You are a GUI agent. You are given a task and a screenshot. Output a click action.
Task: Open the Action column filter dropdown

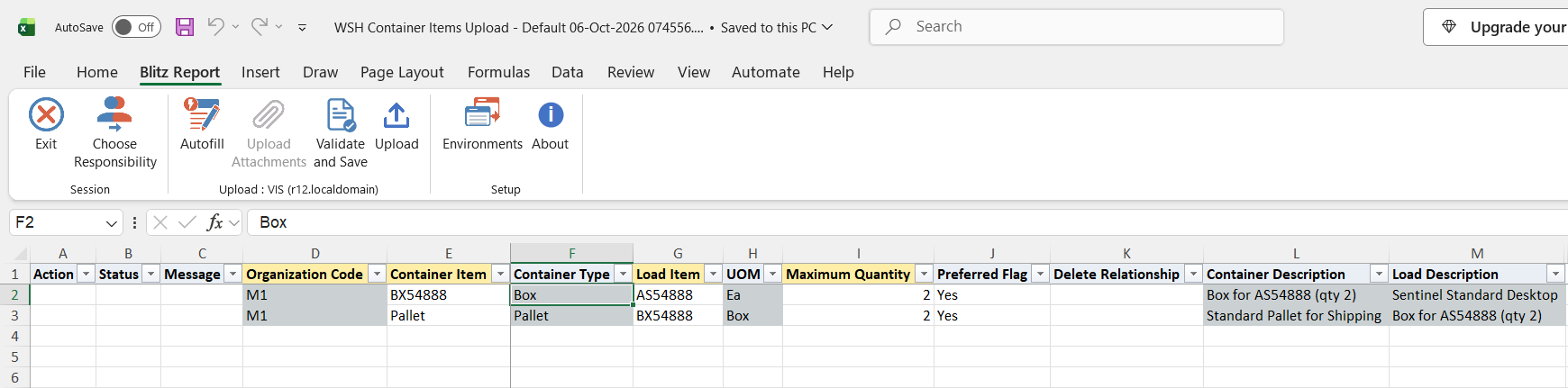point(87,274)
